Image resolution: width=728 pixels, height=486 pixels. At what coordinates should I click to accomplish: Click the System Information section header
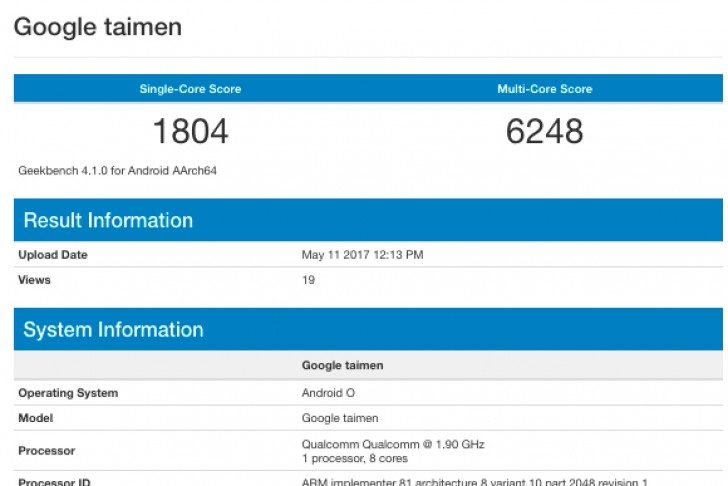(x=113, y=330)
